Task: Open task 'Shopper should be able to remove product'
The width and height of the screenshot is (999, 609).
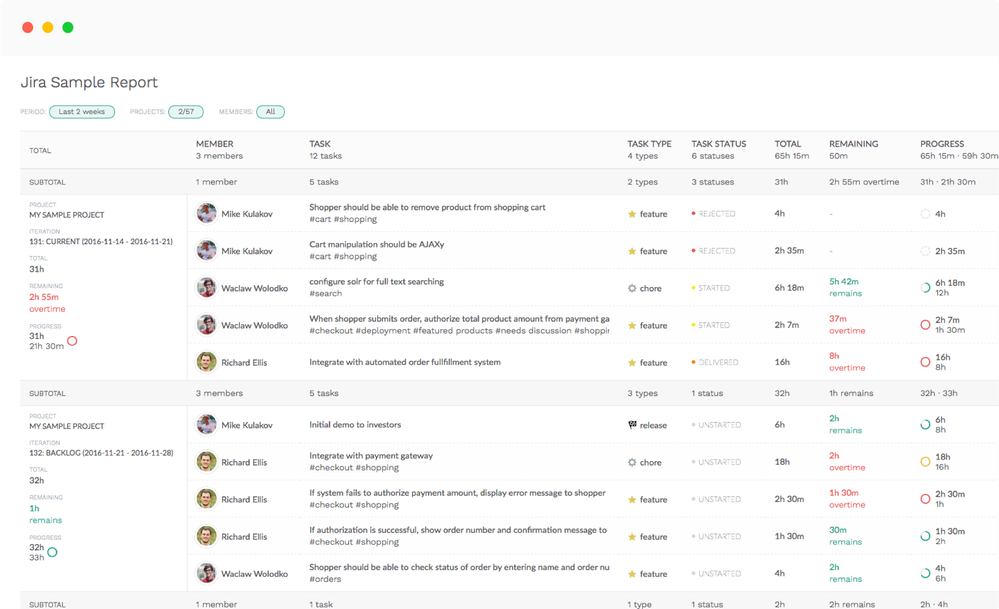Action: (428, 207)
